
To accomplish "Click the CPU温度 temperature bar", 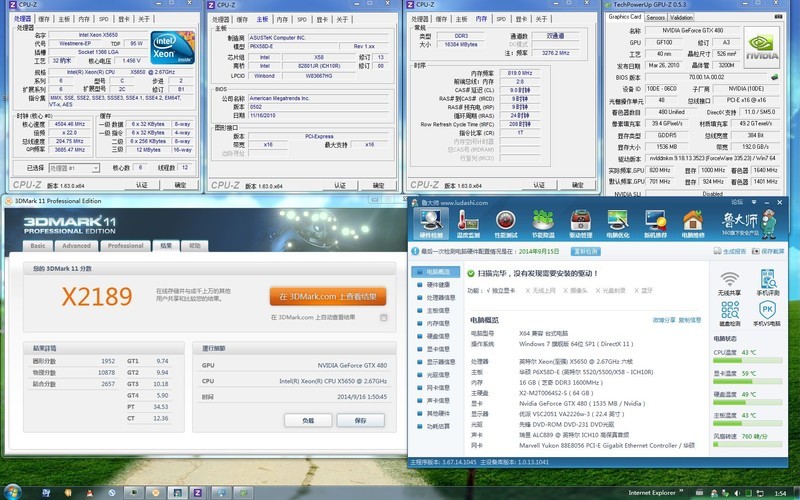I will pos(747,360).
